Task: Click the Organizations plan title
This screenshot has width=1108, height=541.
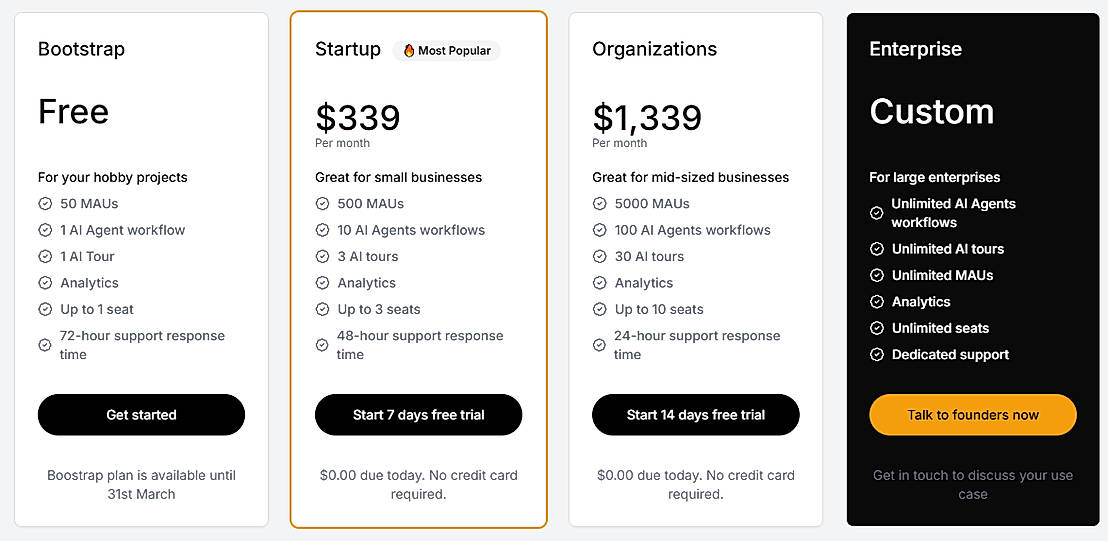Action: pos(654,49)
